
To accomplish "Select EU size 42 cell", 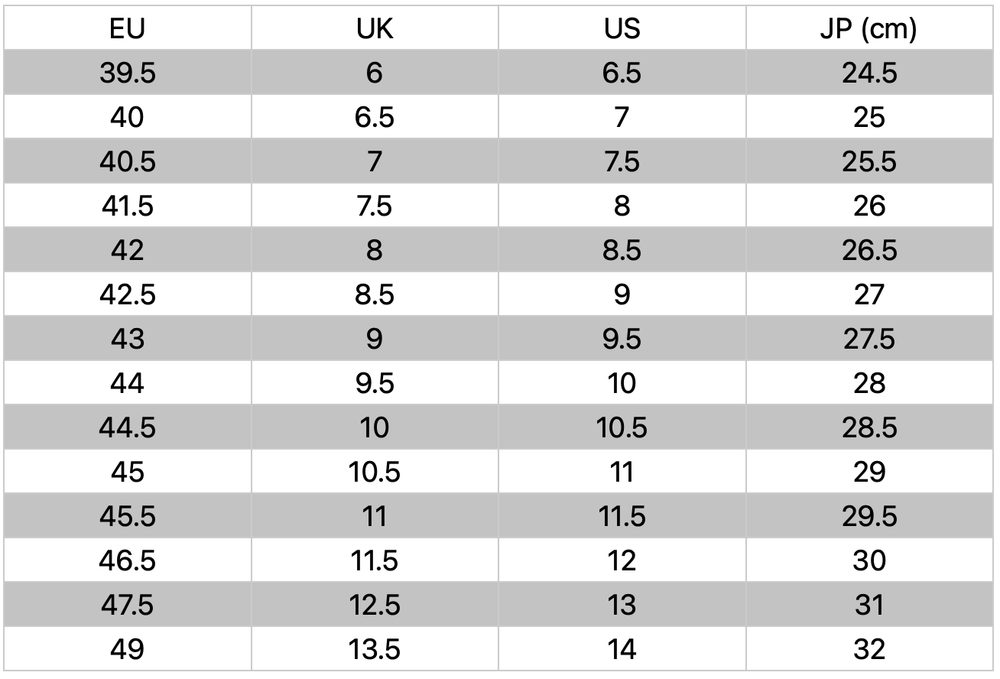I will click(127, 250).
